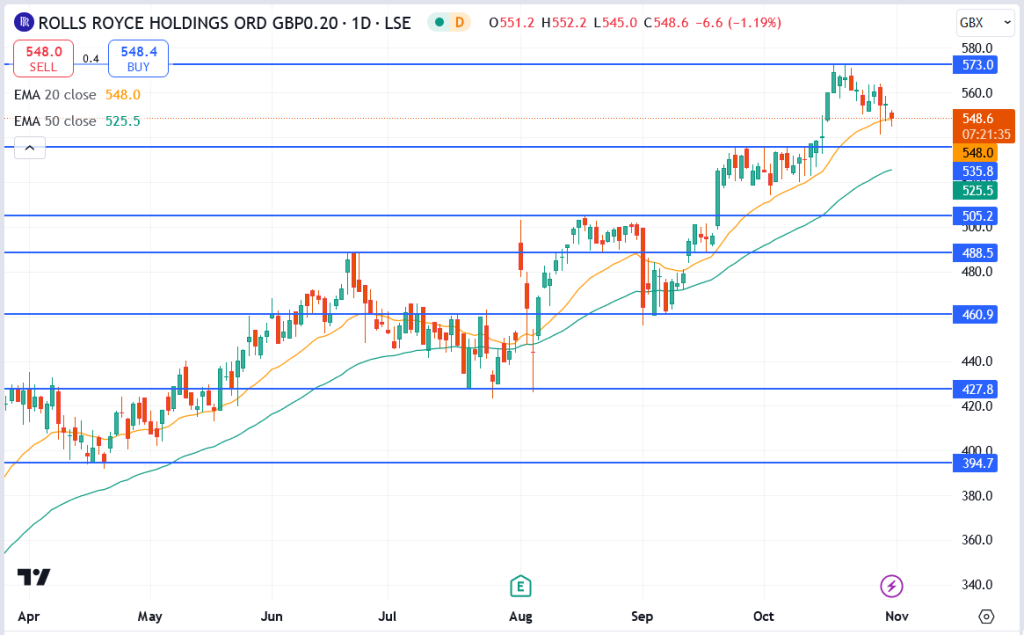The width and height of the screenshot is (1024, 635).
Task: Select the EMA 20 close indicator label
Action: click(x=55, y=95)
